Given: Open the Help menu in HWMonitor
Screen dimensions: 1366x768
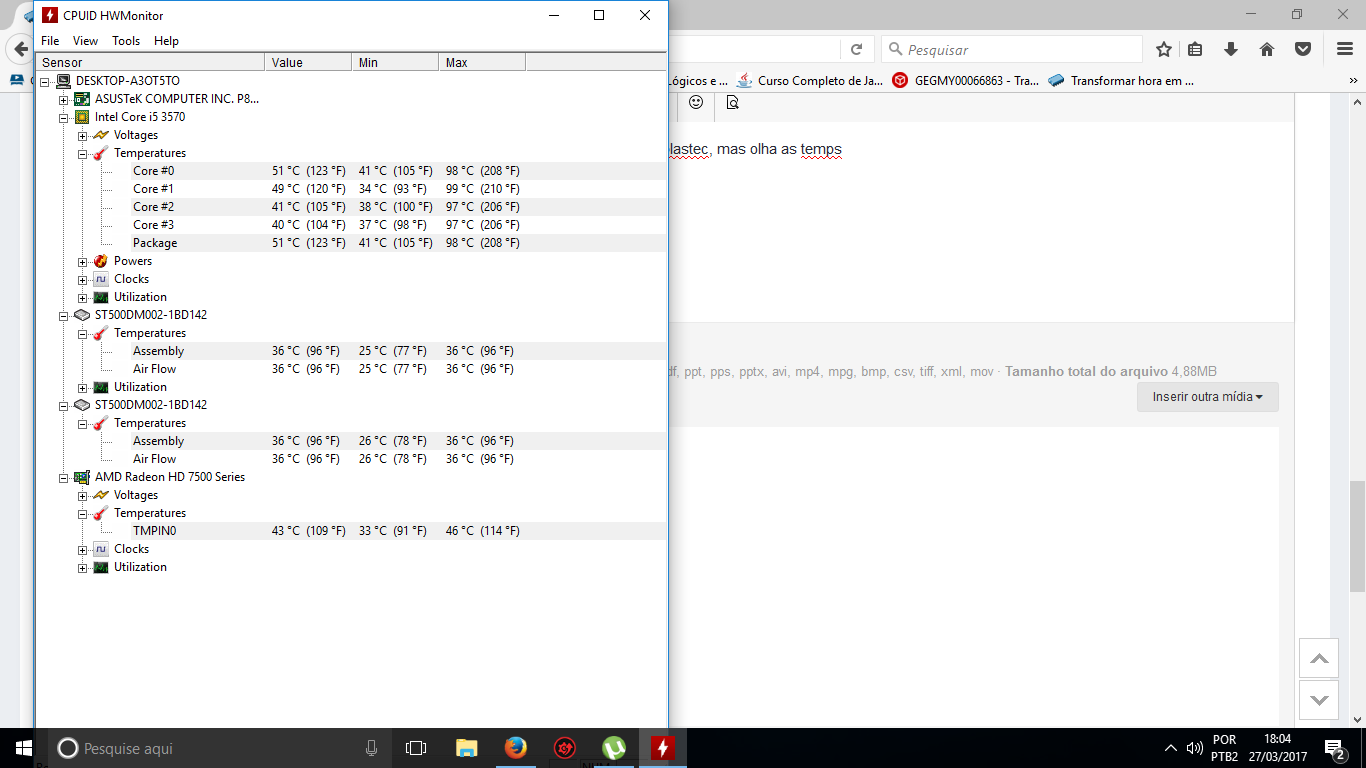Looking at the screenshot, I should 166,41.
